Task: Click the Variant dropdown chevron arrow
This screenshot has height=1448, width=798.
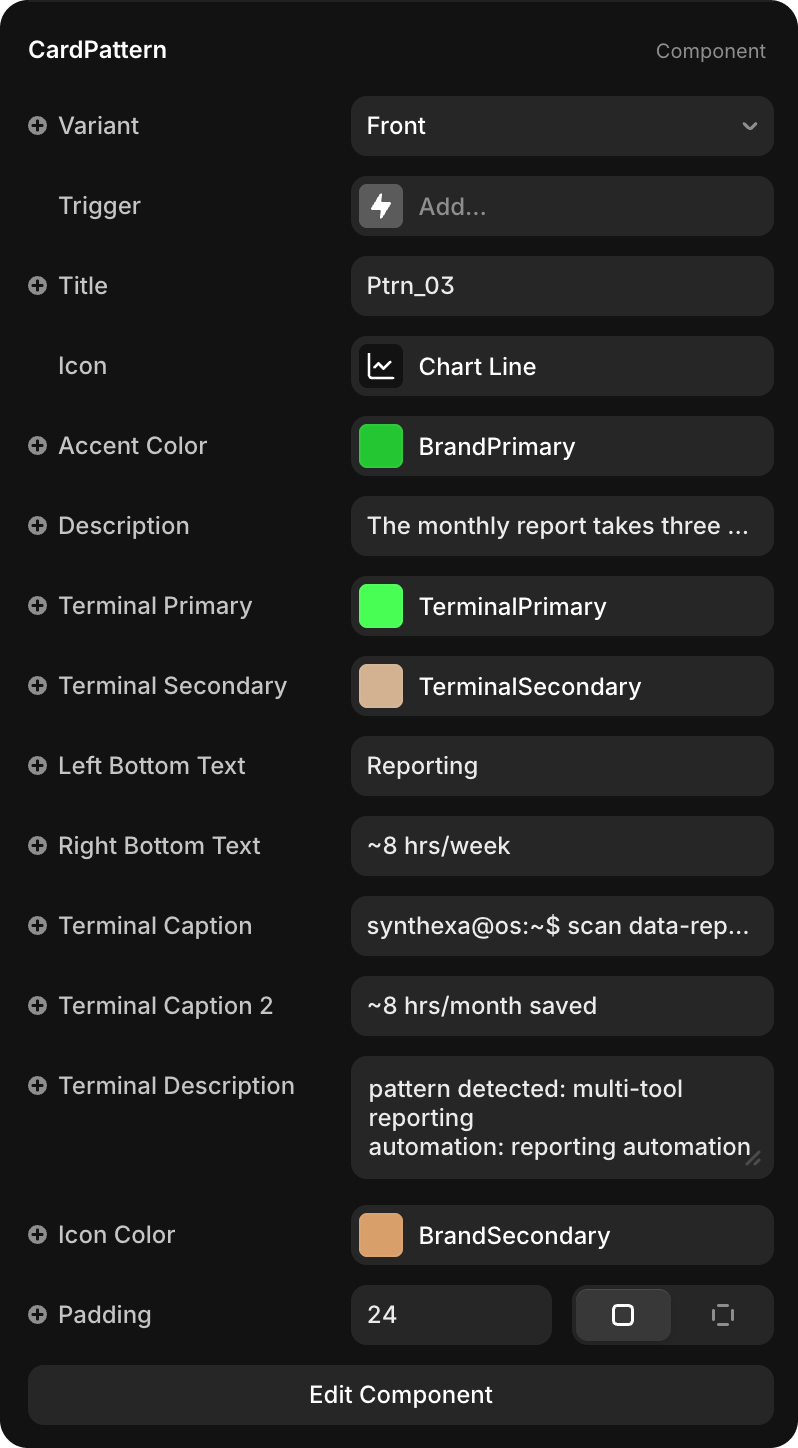Action: pyautogui.click(x=749, y=126)
